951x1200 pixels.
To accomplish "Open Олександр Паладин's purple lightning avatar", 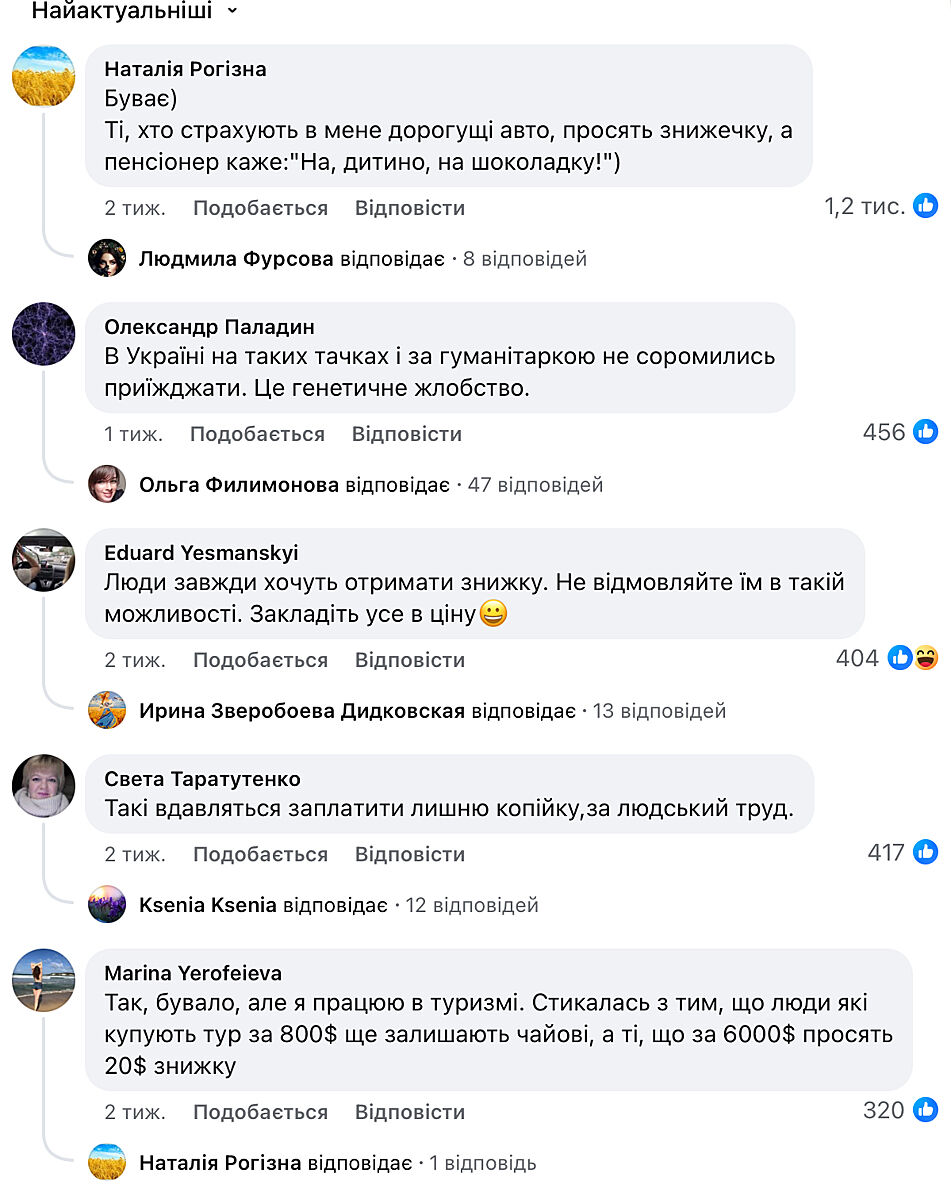I will (43, 334).
